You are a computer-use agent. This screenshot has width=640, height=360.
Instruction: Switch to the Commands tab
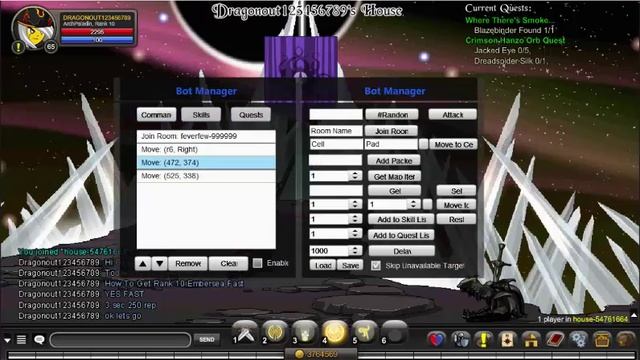click(x=156, y=115)
